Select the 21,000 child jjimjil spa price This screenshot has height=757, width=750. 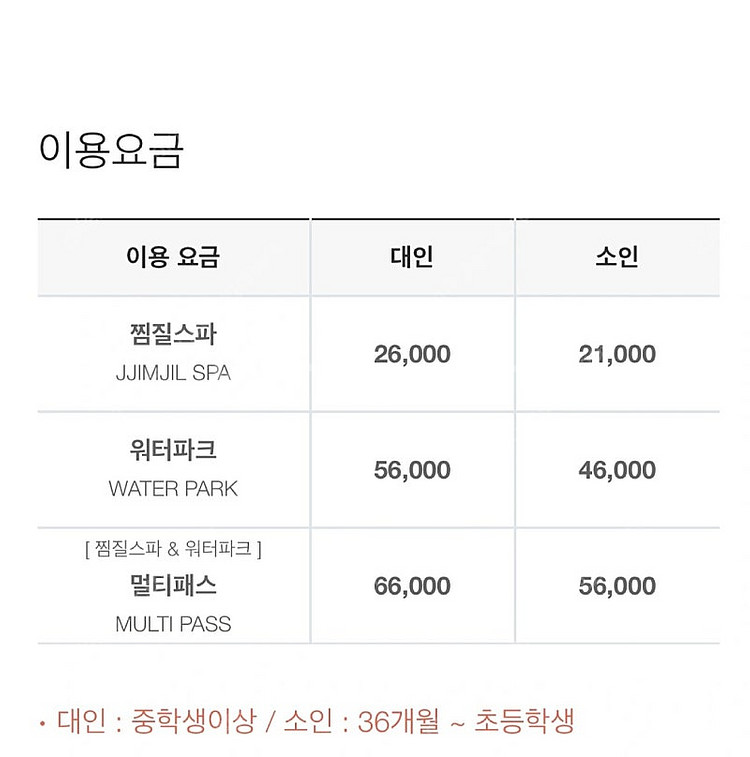[x=617, y=354]
